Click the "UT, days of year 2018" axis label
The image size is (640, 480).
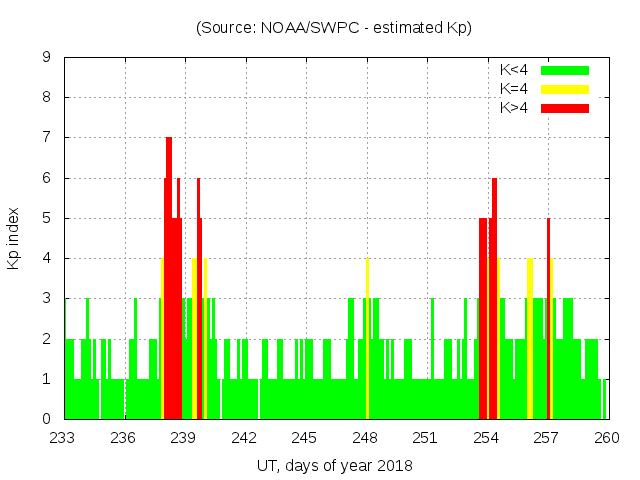tap(333, 465)
